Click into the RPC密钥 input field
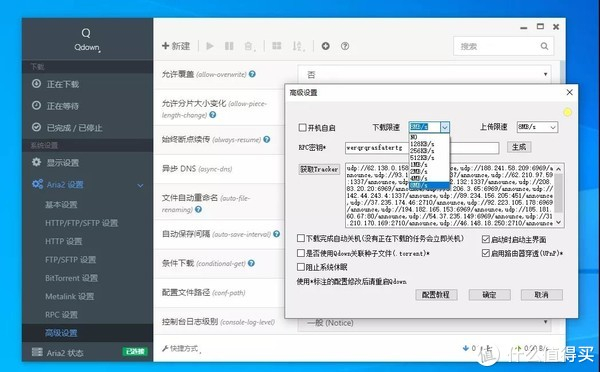This screenshot has height=372, width=600. [x=422, y=148]
